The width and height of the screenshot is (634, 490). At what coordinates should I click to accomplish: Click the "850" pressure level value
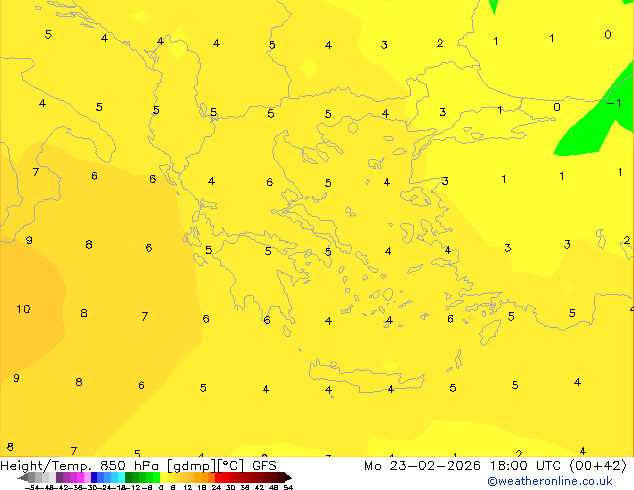point(112,466)
